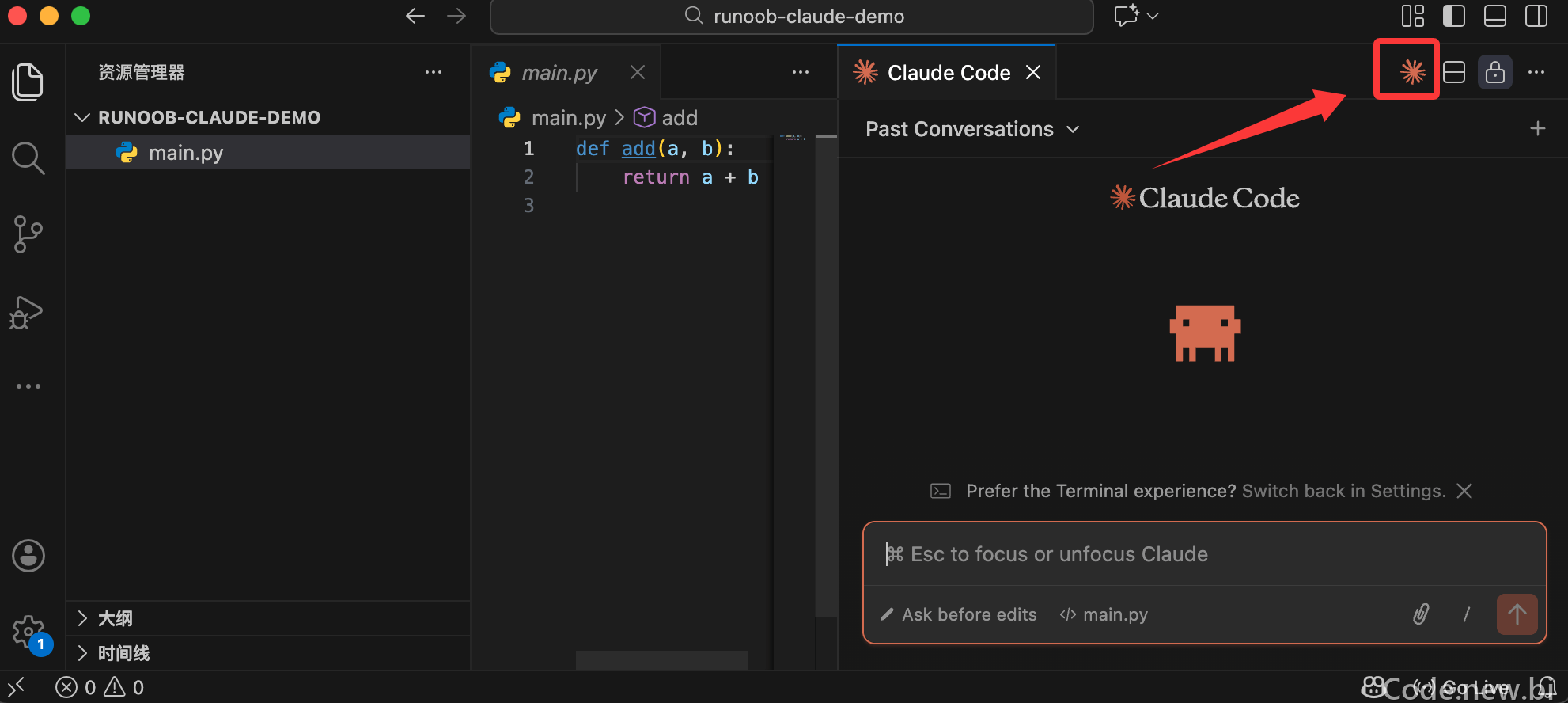Focus the Claude prompt input field
The width and height of the screenshot is (1568, 703).
point(1204,554)
